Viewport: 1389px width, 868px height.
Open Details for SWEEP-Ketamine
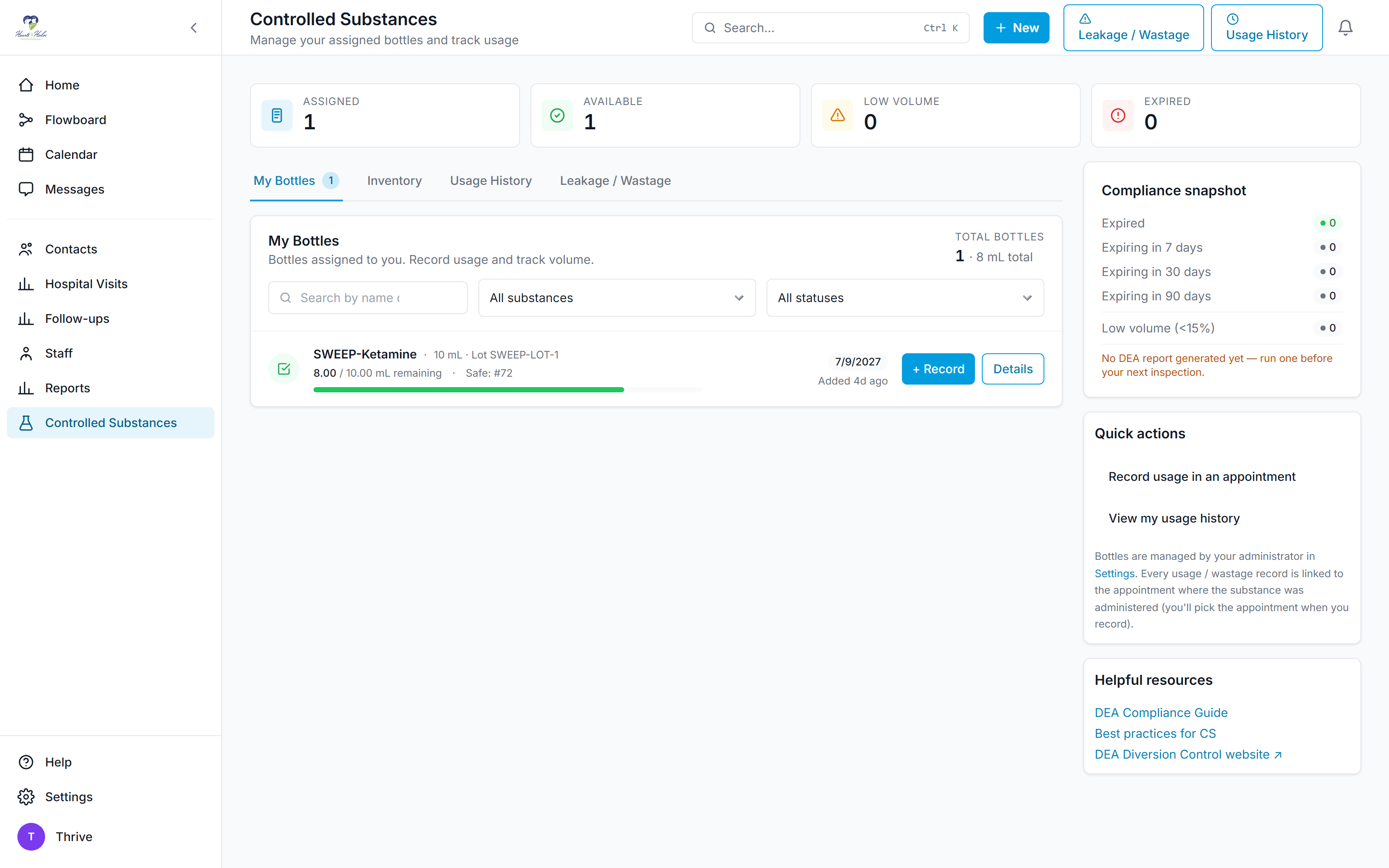pos(1013,368)
